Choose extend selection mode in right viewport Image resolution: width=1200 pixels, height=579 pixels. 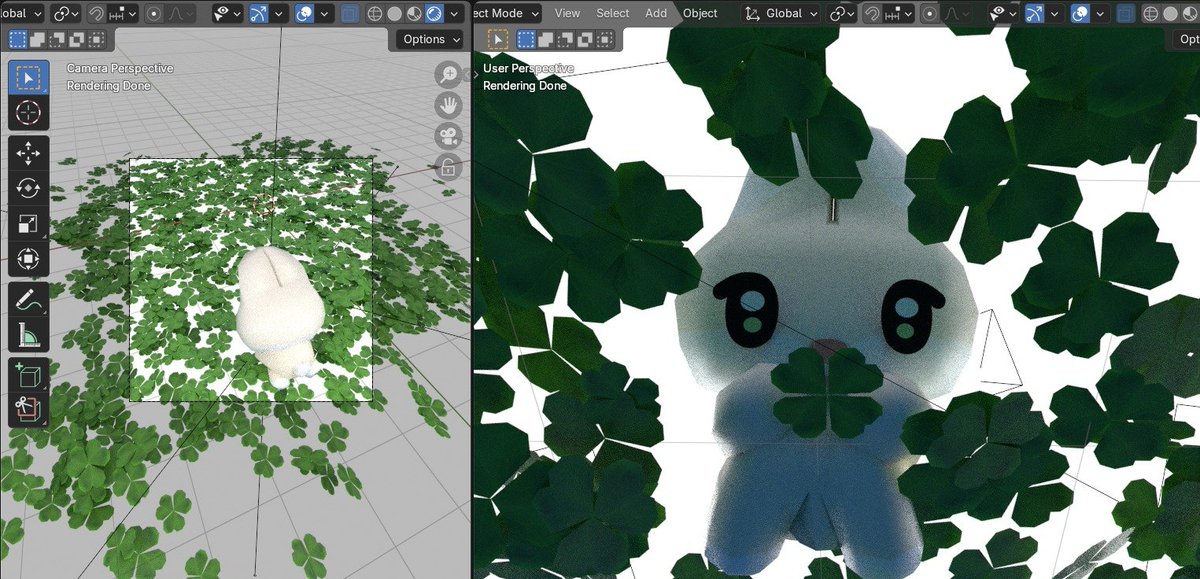pyautogui.click(x=544, y=39)
